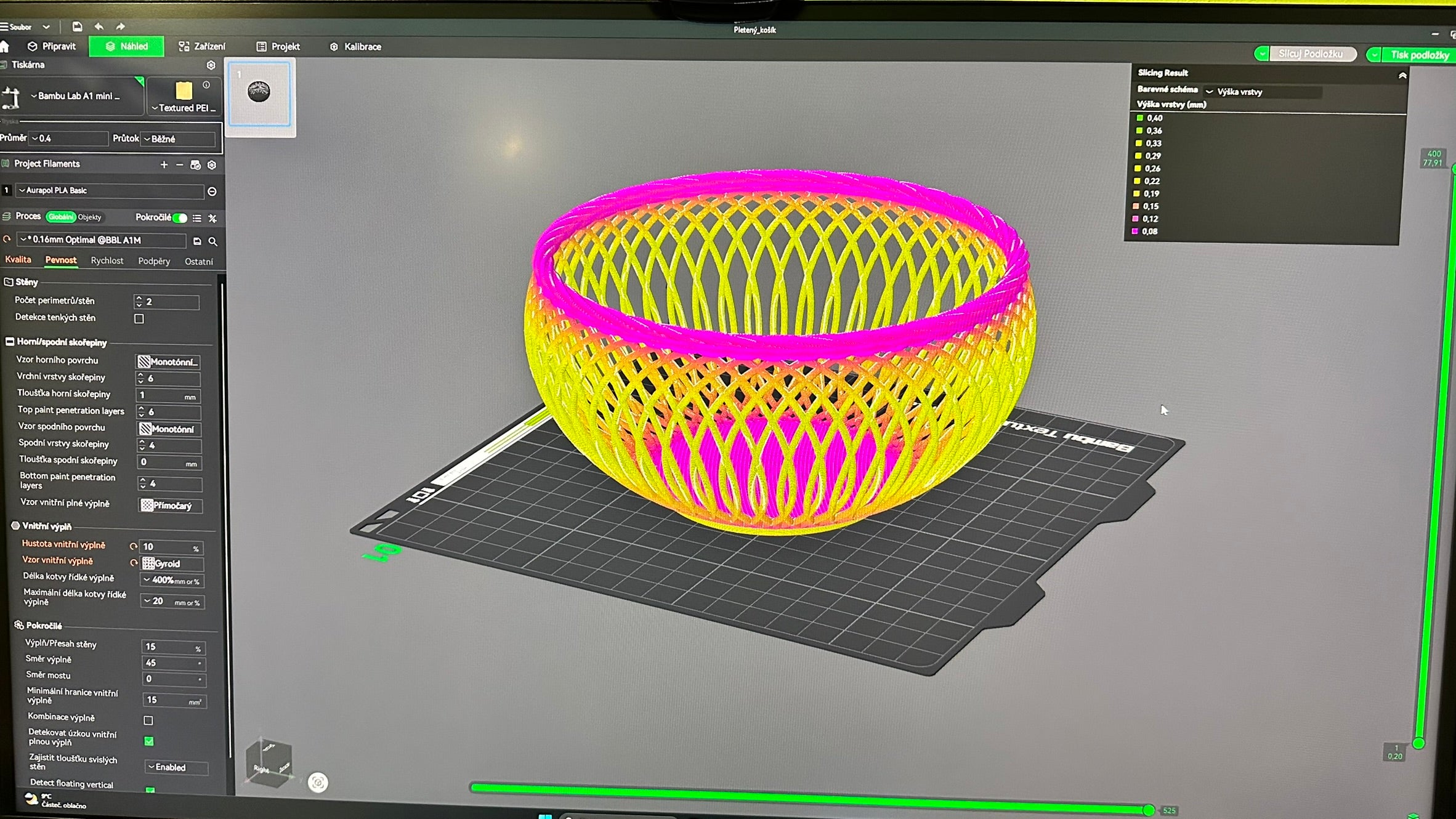Open the Kvalita settings tab
Image resolution: width=1456 pixels, height=819 pixels.
coord(18,260)
